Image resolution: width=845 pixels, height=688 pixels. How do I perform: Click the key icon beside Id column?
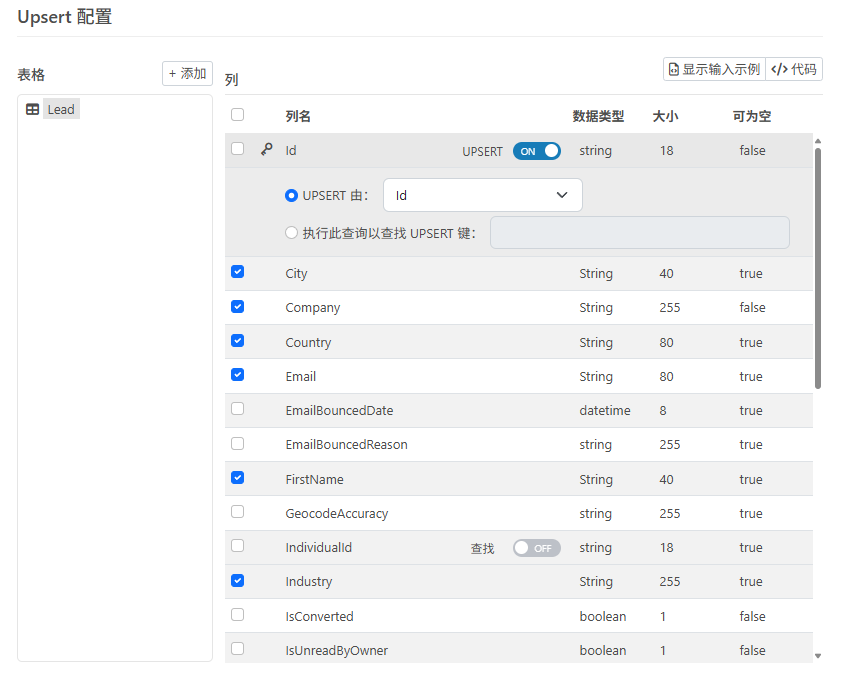(266, 150)
